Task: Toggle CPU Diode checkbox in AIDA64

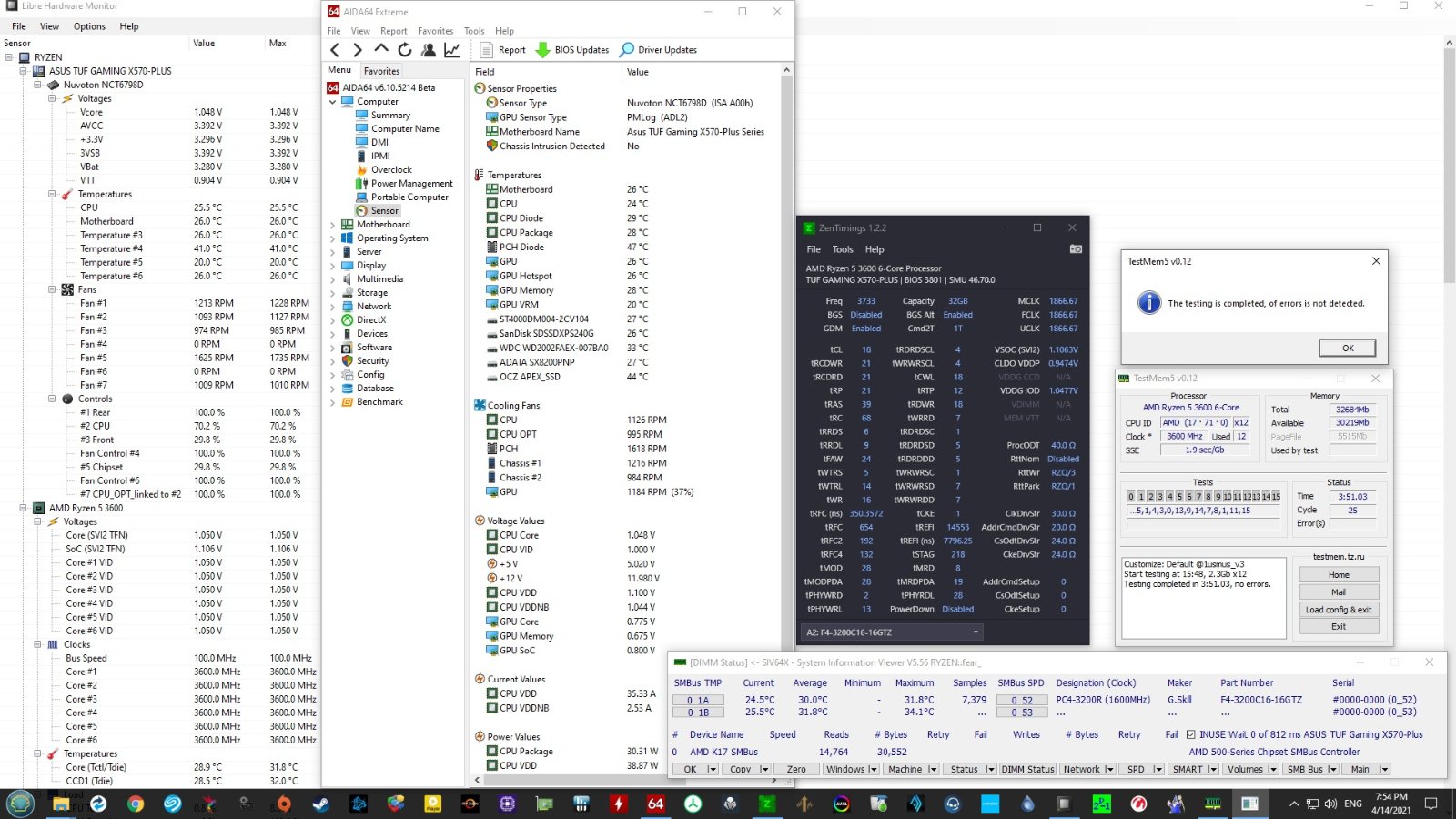Action: point(492,218)
